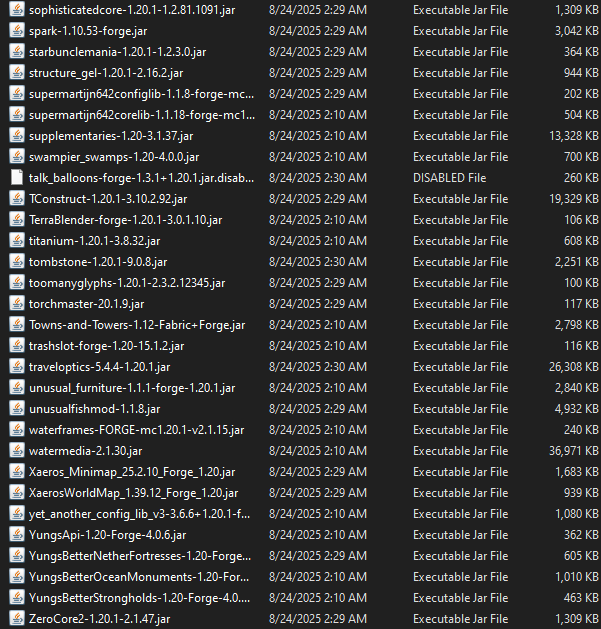Screen dimensions: 601x629
Task: Select file name ZeroCore2-1.20.1-2.1.47.jar
Action: 99,619
